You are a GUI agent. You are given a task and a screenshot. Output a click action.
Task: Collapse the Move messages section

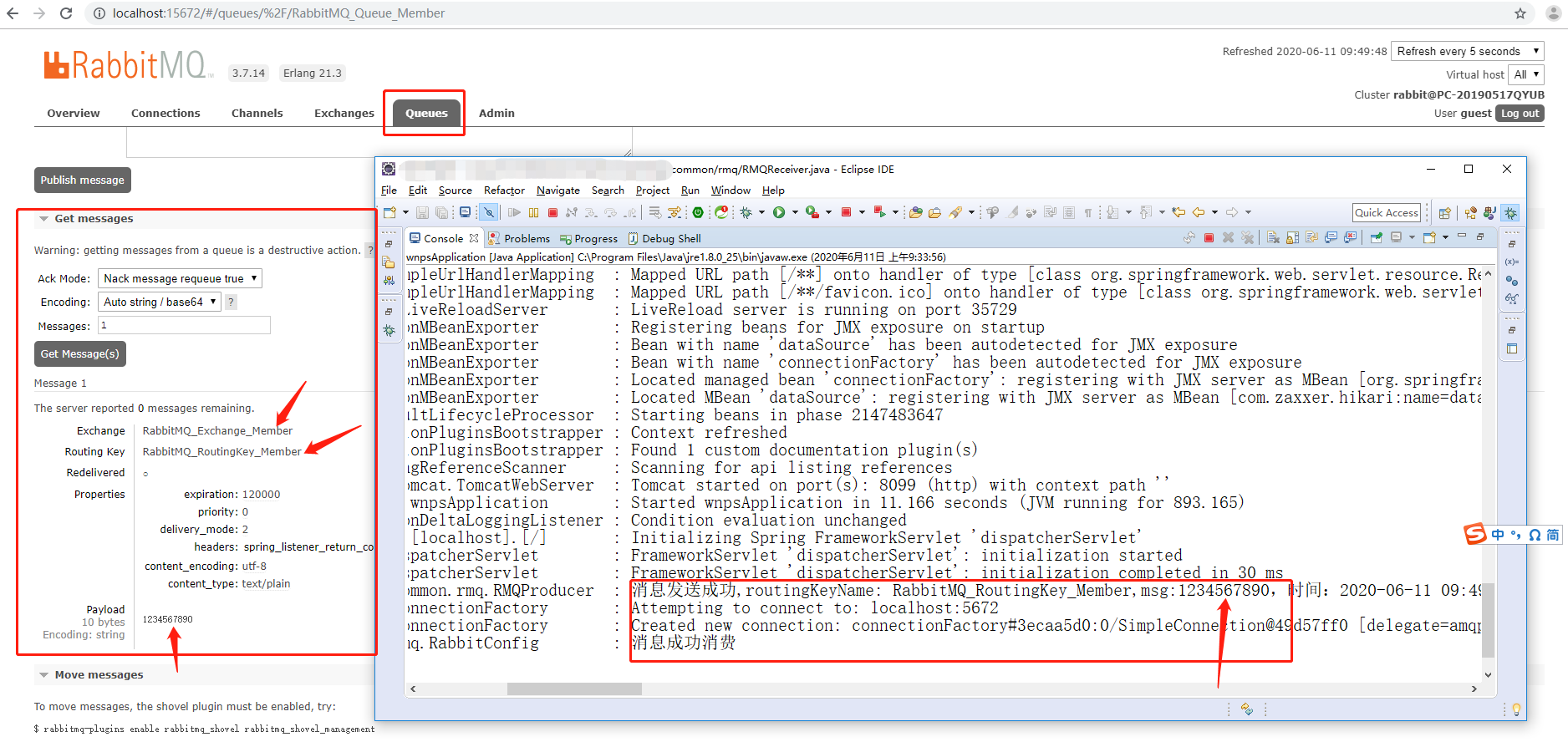43,675
